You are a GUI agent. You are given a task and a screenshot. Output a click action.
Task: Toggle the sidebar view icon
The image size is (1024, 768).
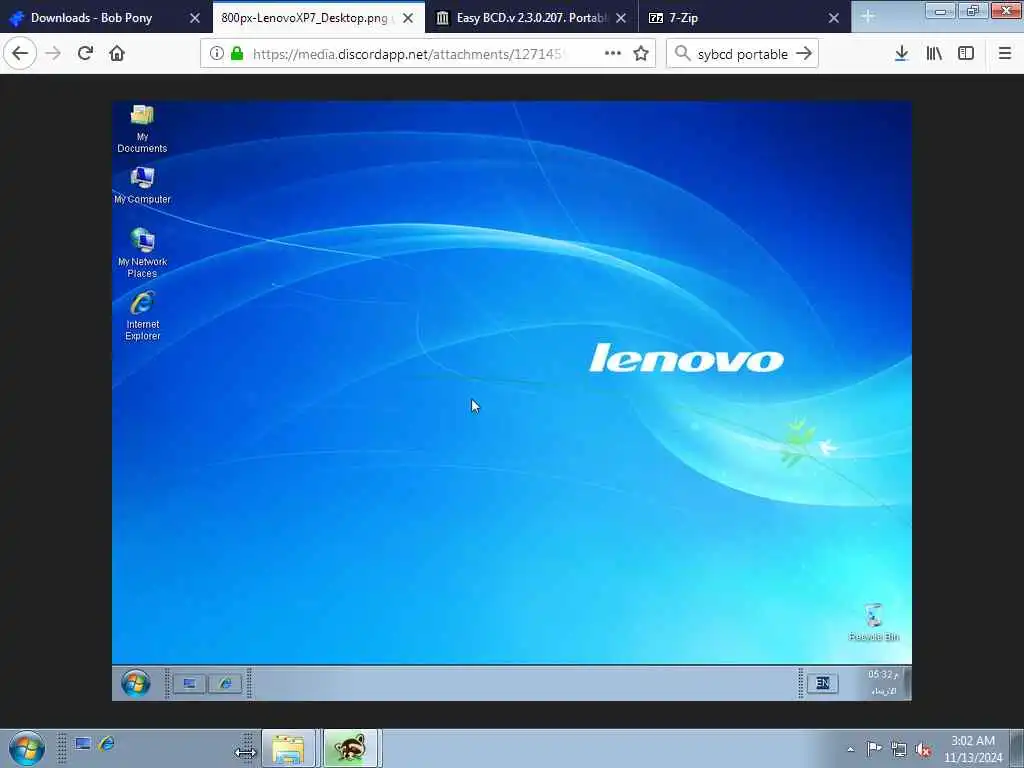pyautogui.click(x=966, y=54)
